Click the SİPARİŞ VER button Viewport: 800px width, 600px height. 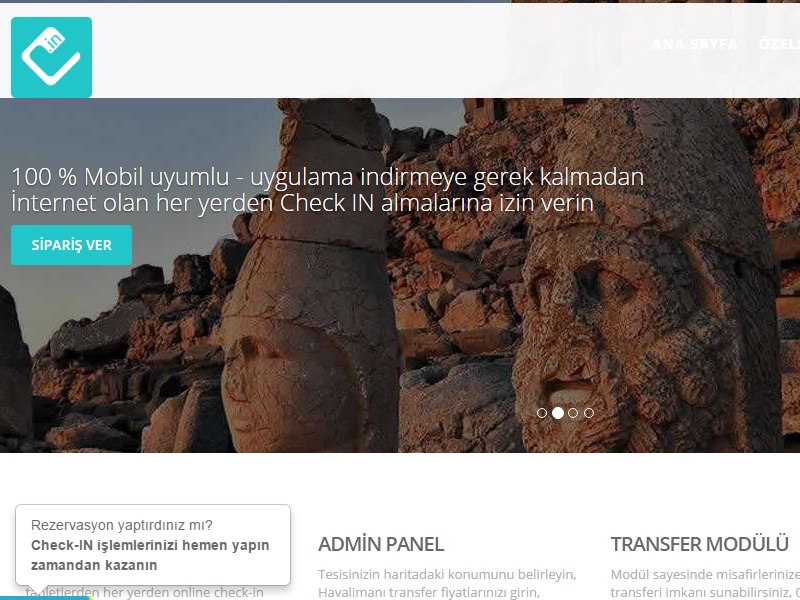71,245
